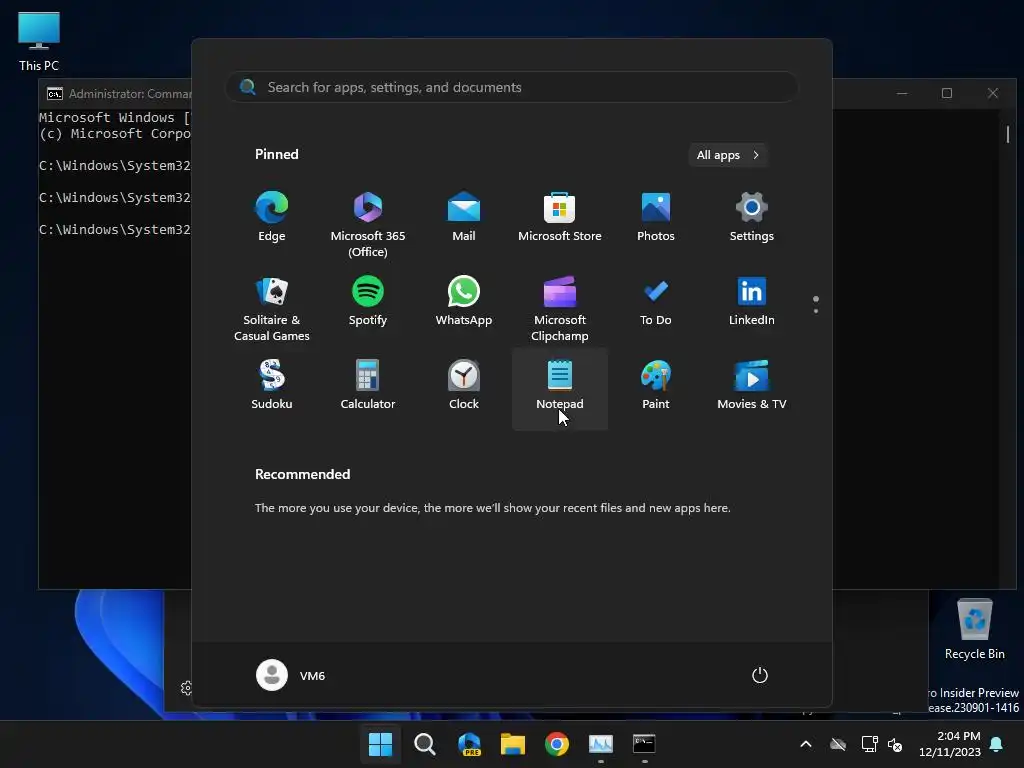This screenshot has width=1024, height=768.
Task: Click the OneDrive cloud tray icon
Action: pos(838,744)
